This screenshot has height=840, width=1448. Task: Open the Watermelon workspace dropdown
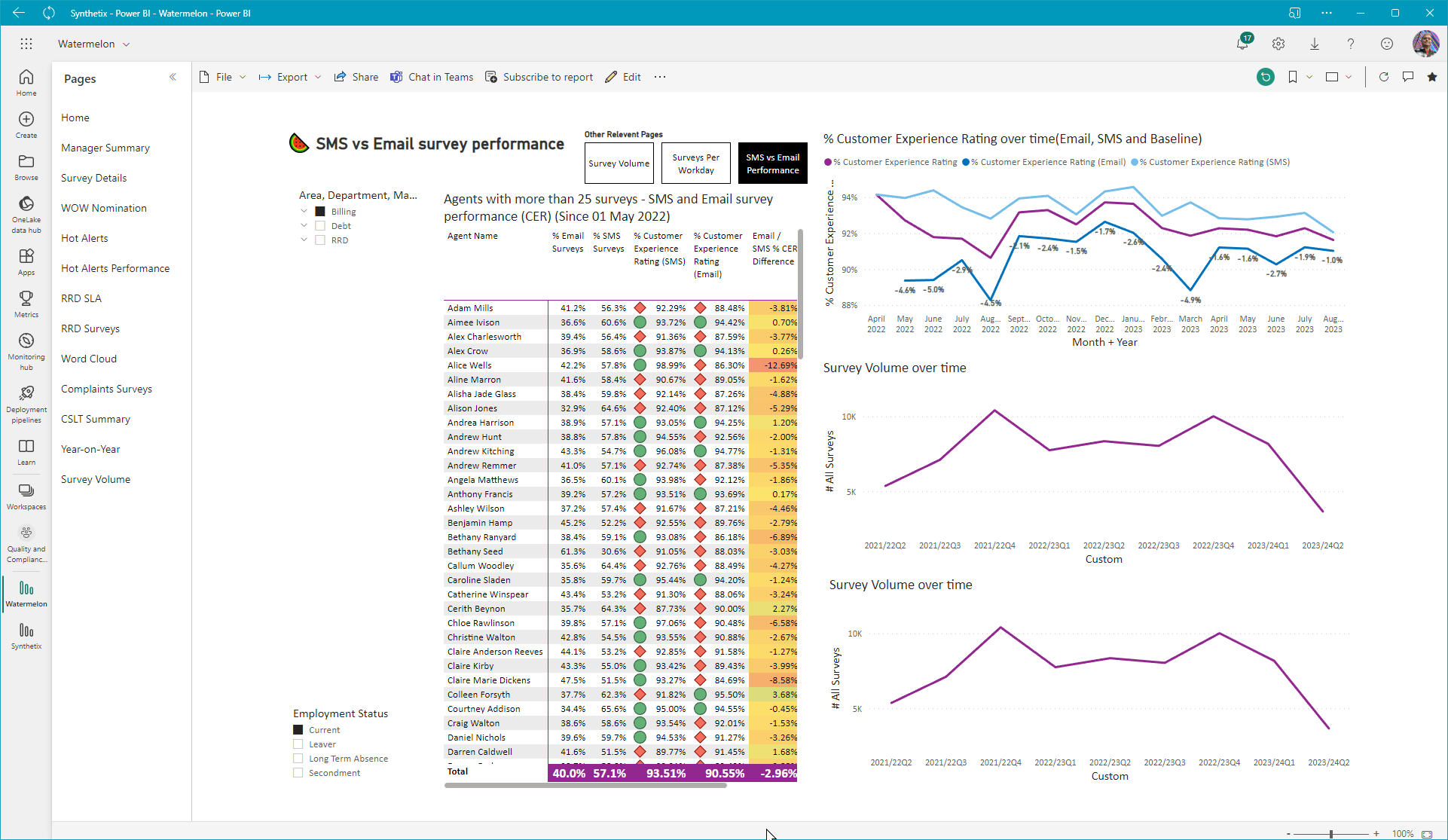pyautogui.click(x=94, y=44)
